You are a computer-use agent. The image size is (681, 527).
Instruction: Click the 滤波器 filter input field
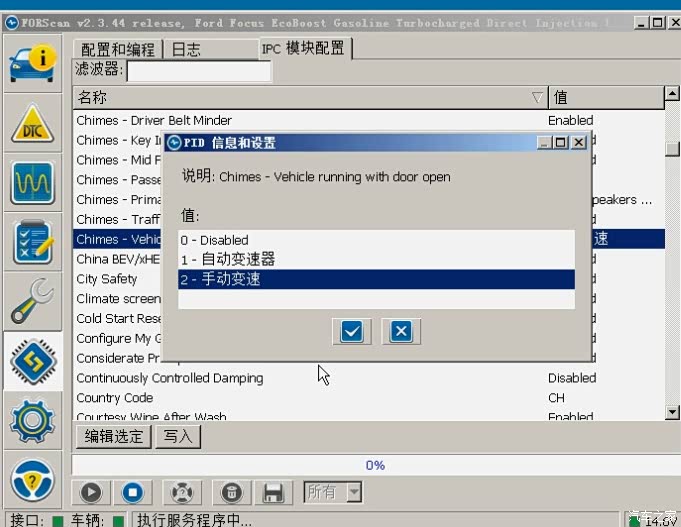pos(198,71)
